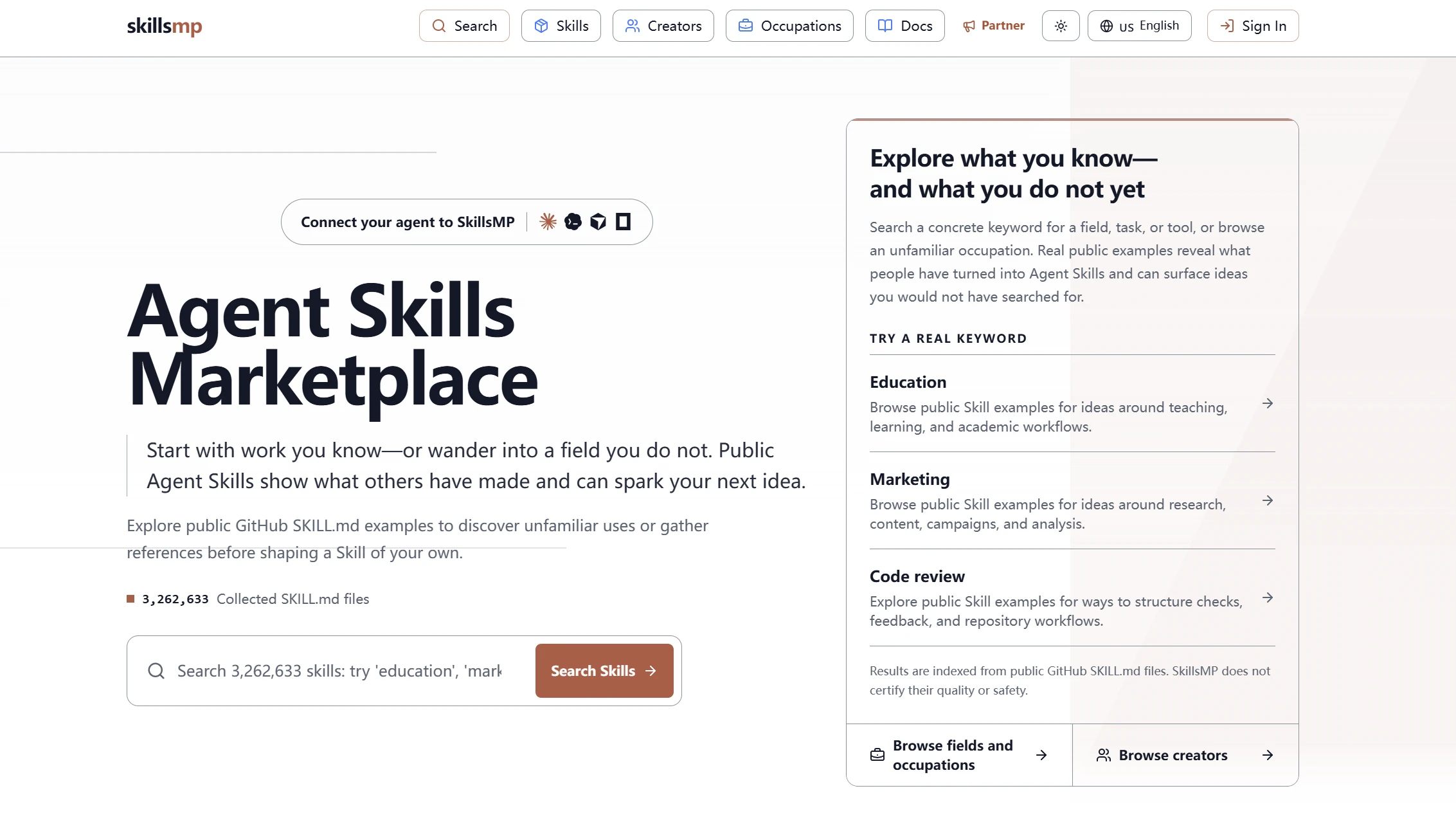Screen dimensions: 1456x838
Task: Open the Occupations nav item
Action: click(789, 26)
